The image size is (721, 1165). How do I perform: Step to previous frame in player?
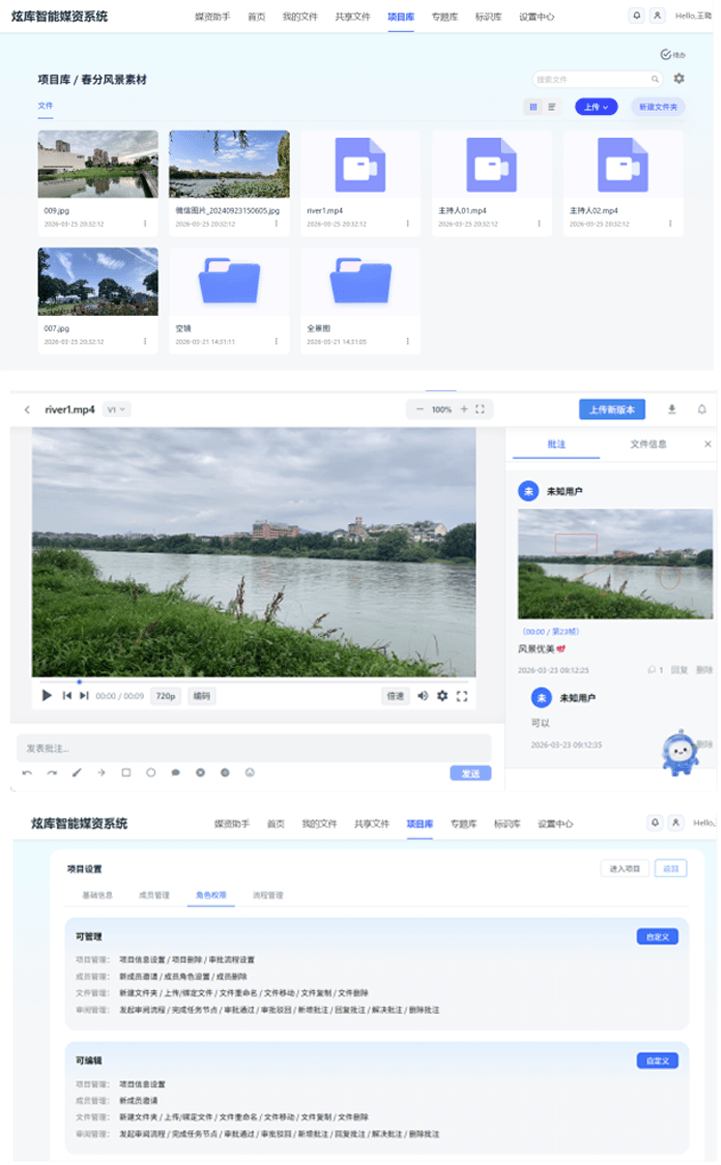pyautogui.click(x=67, y=695)
